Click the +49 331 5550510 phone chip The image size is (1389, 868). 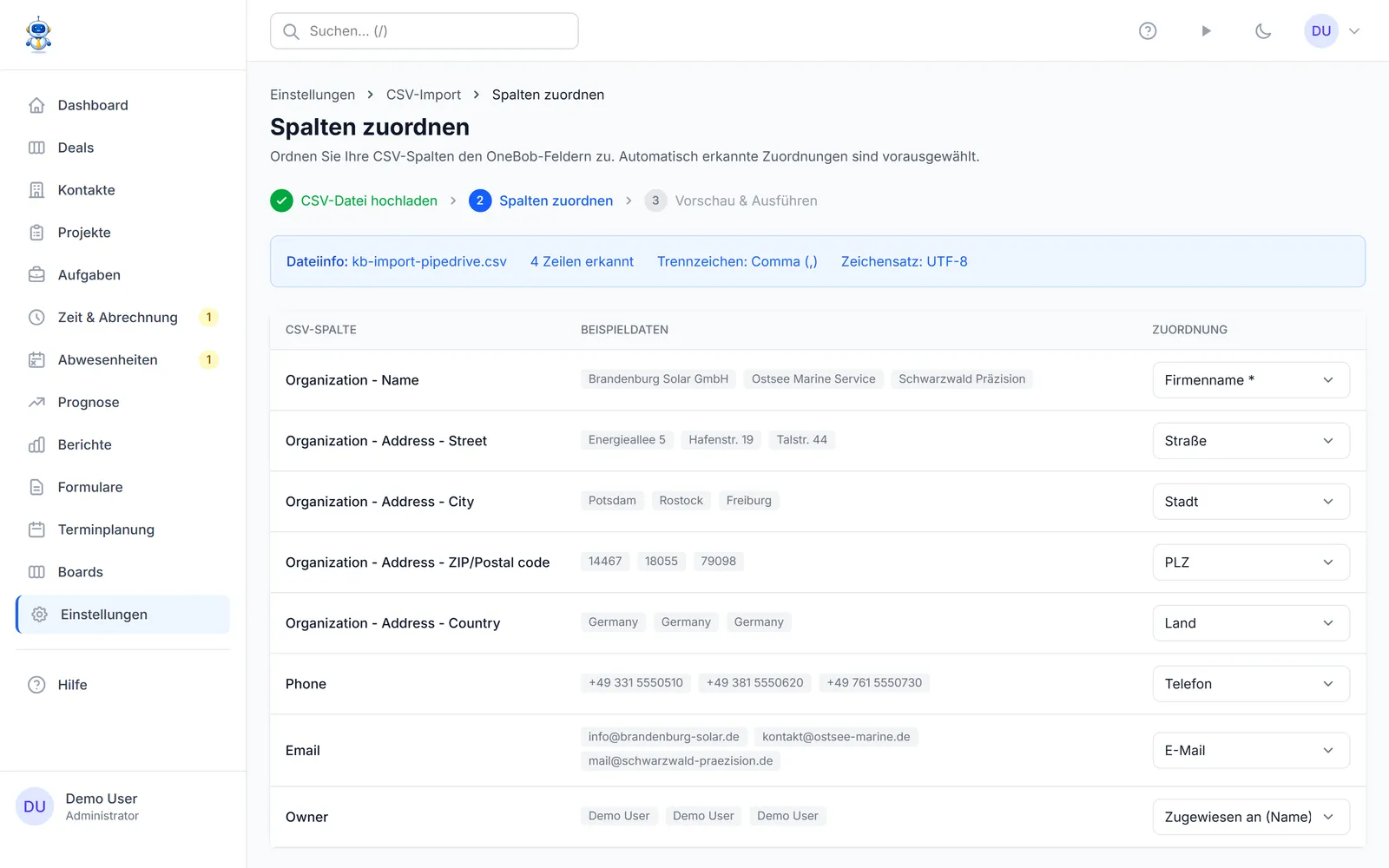tap(635, 683)
